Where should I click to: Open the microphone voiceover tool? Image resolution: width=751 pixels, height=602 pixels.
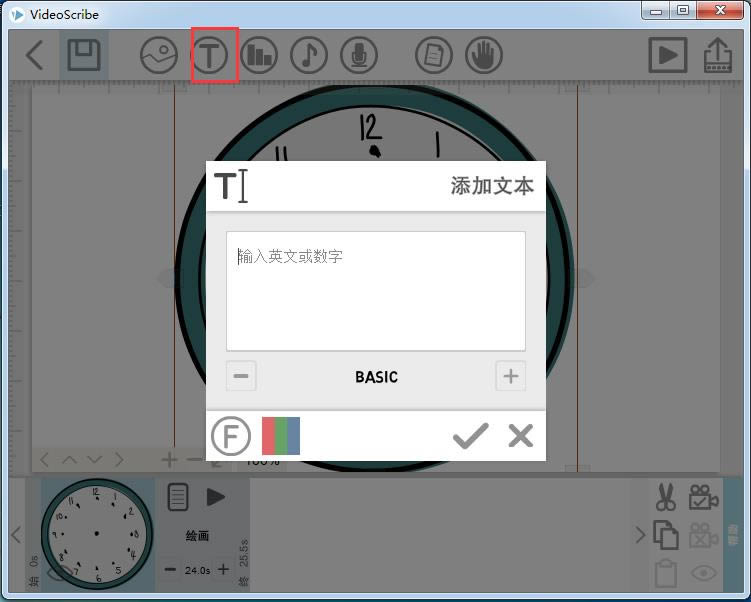pyautogui.click(x=359, y=55)
